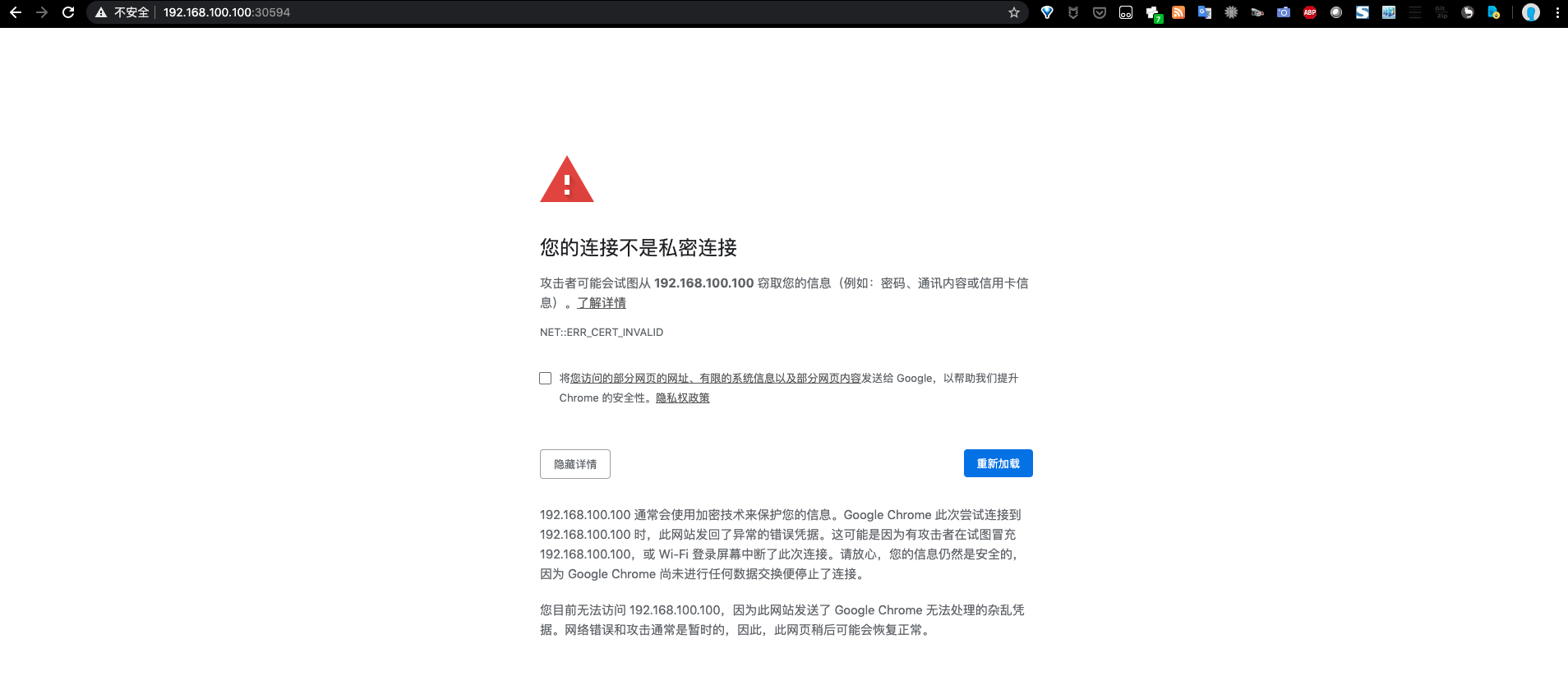Click the heading 您的连接不是私密连接
The image size is (1568, 685).
[639, 247]
